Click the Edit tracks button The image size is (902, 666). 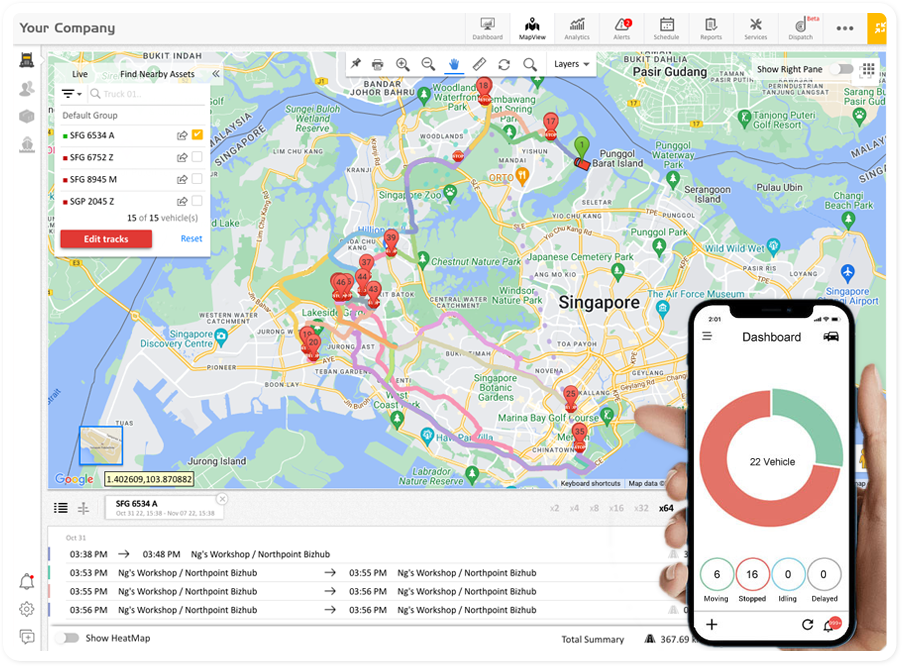pyautogui.click(x=106, y=239)
